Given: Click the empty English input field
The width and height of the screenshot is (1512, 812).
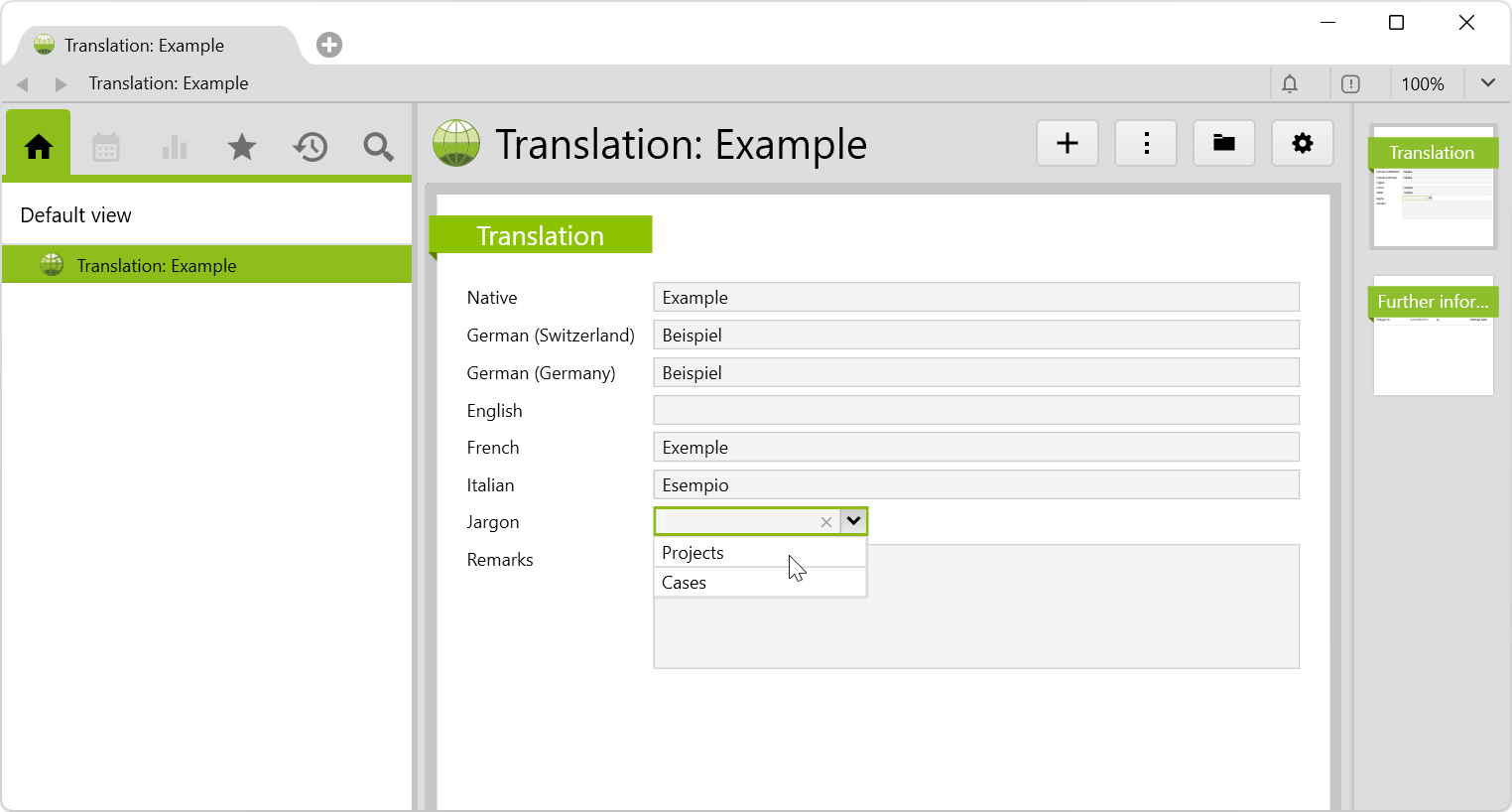Looking at the screenshot, I should click(976, 410).
